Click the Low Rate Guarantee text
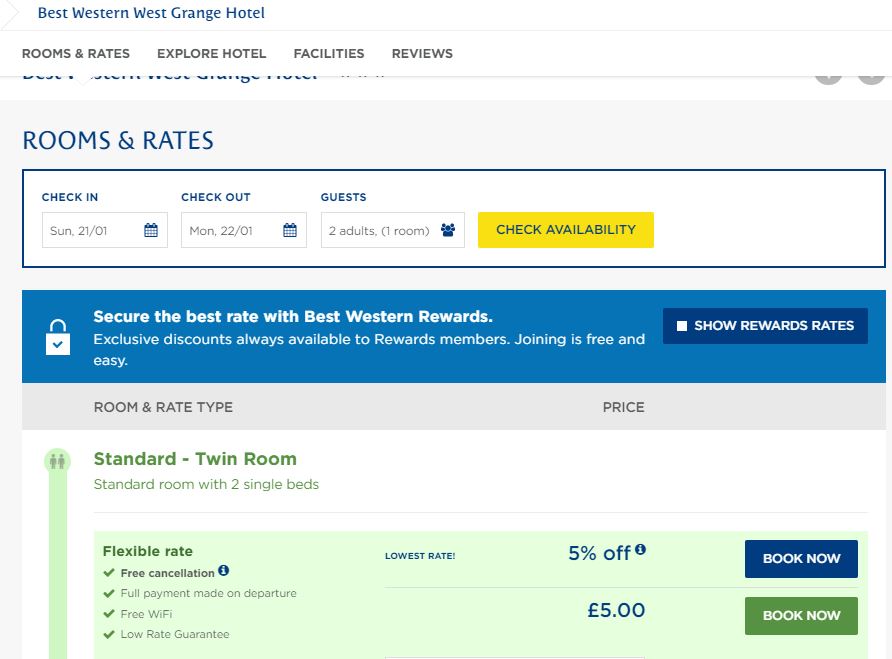Viewport: 892px width, 659px height. [x=175, y=634]
